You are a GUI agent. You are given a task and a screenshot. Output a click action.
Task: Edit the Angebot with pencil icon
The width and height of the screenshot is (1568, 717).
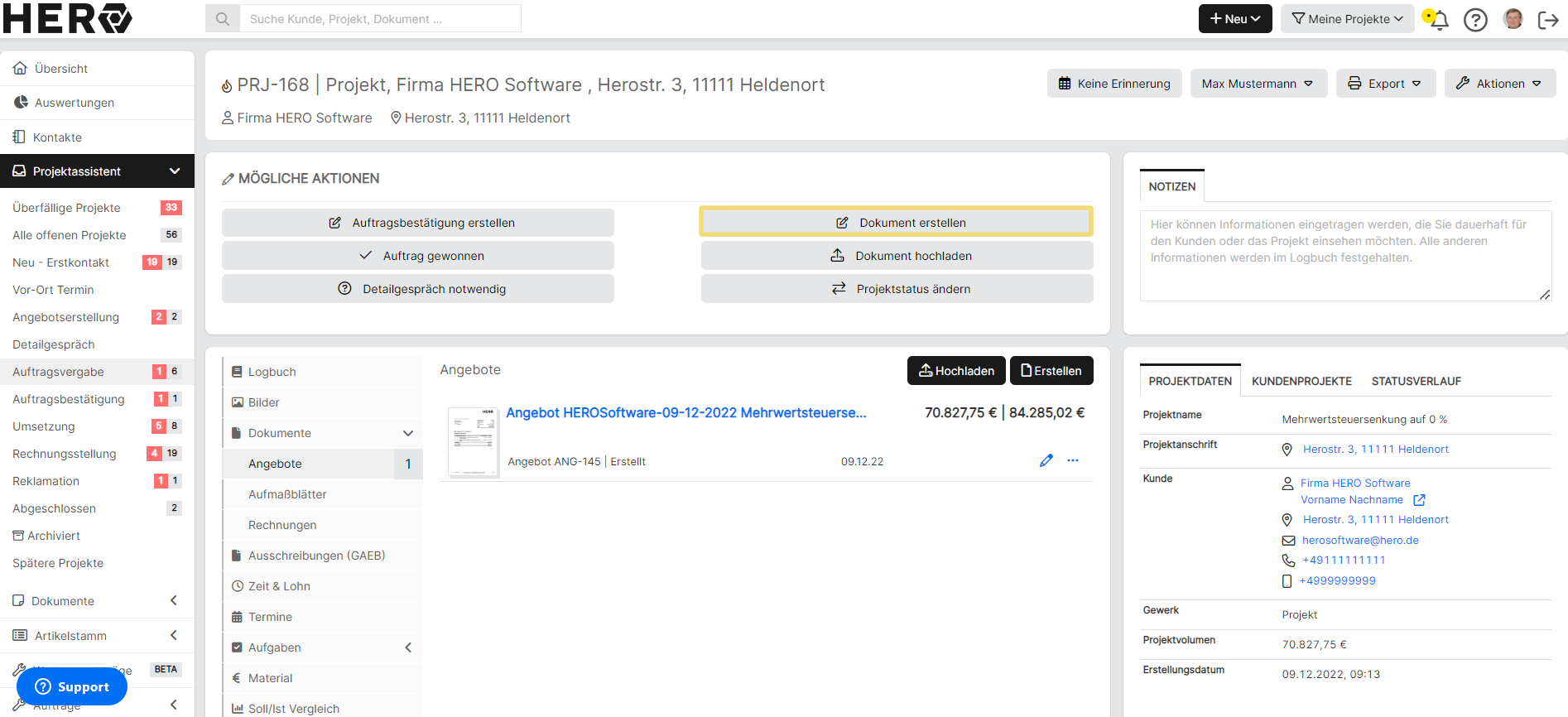point(1046,460)
